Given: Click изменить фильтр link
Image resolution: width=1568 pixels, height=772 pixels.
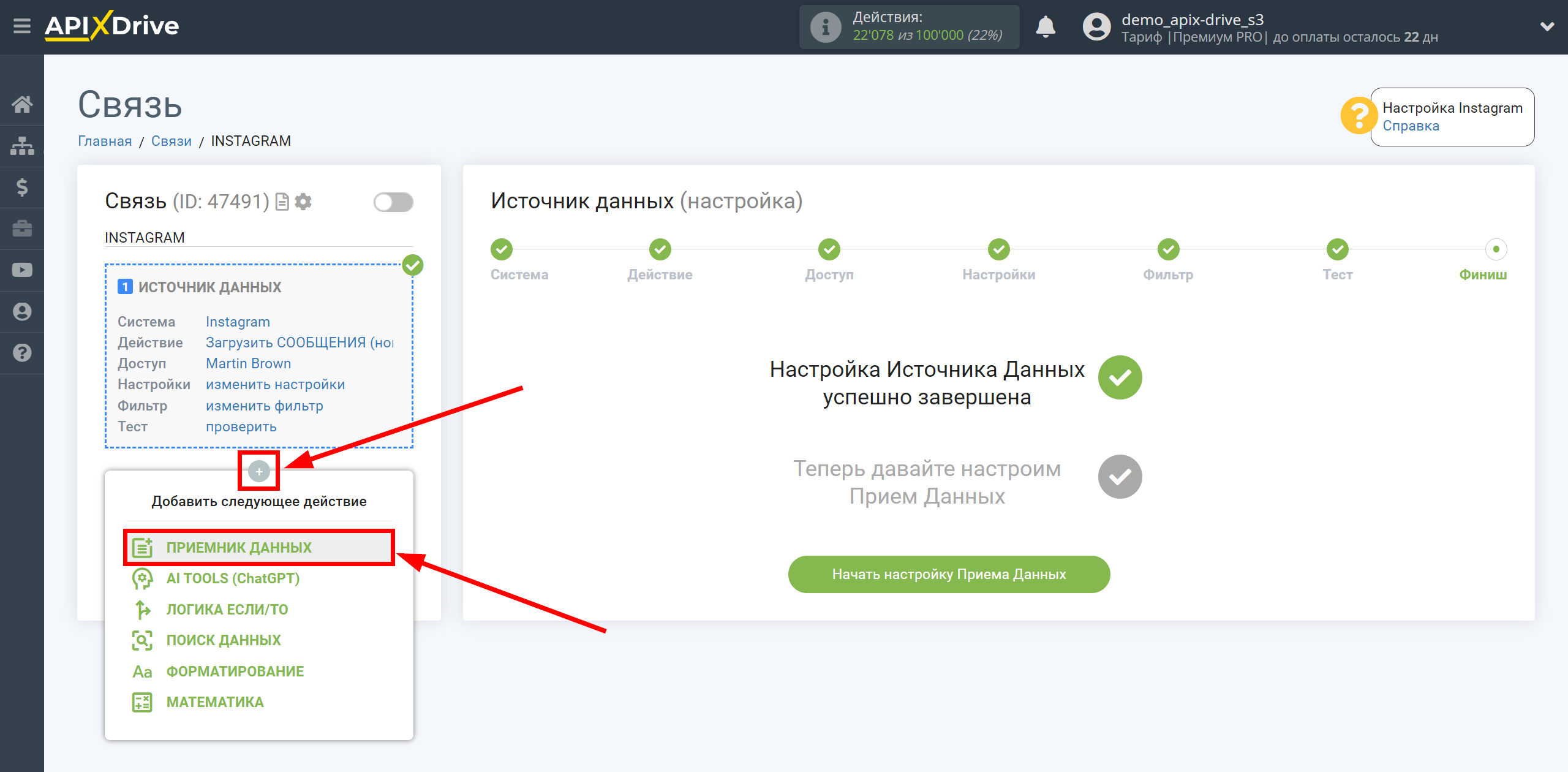Looking at the screenshot, I should (264, 406).
